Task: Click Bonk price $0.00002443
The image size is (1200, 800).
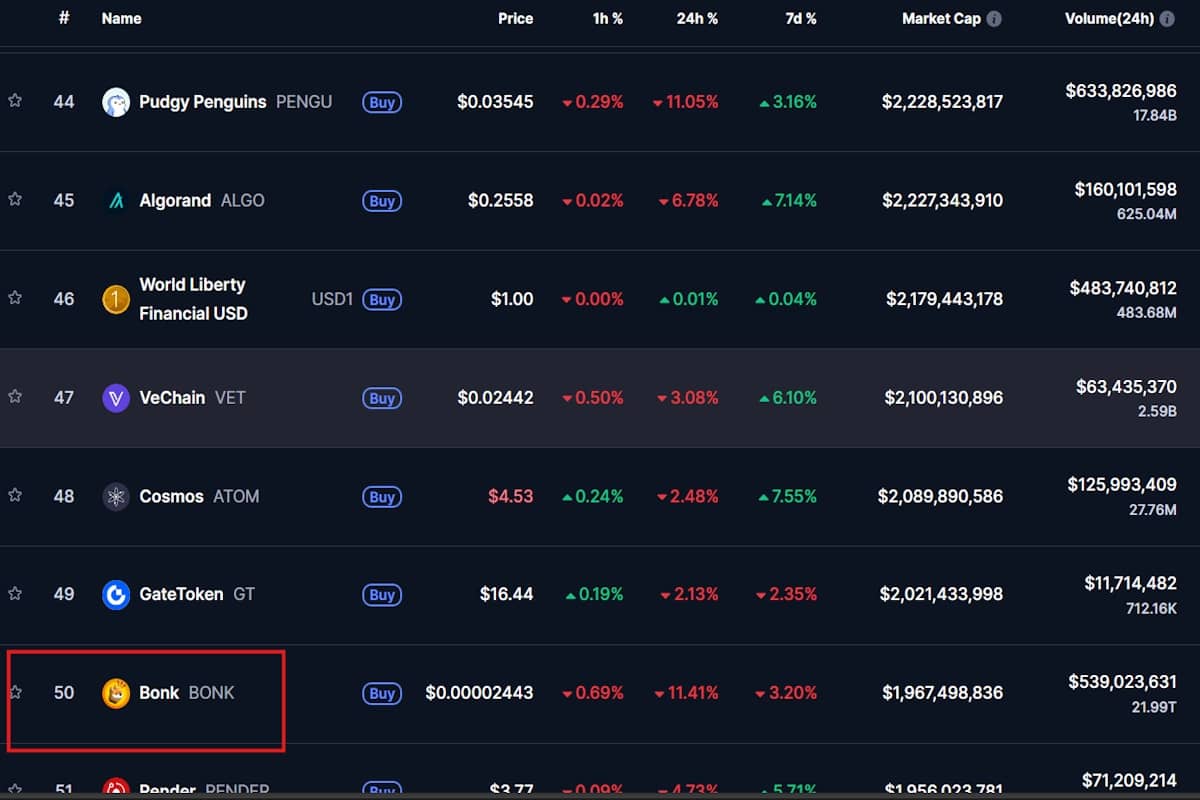Action: coord(480,693)
